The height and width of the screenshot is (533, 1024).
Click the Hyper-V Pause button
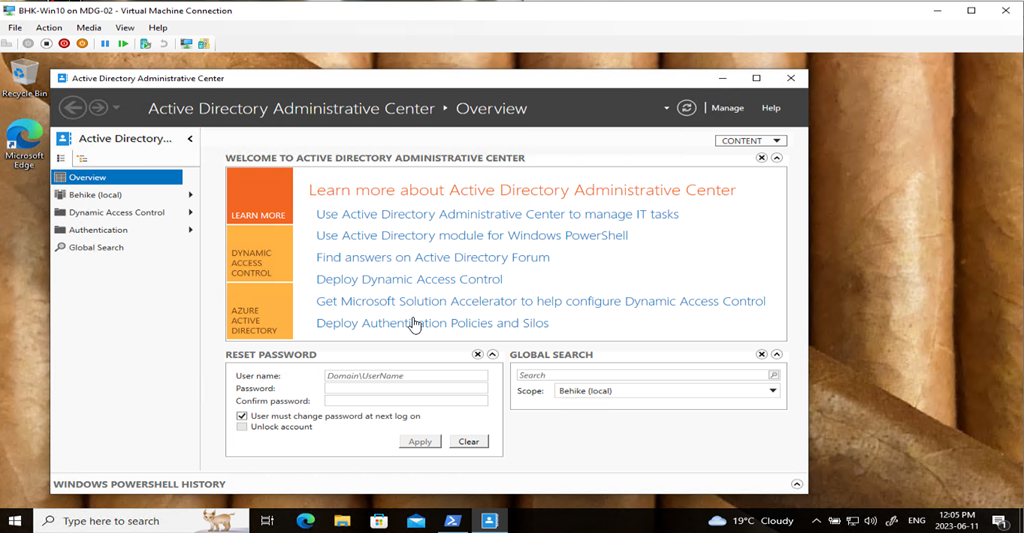tap(105, 44)
